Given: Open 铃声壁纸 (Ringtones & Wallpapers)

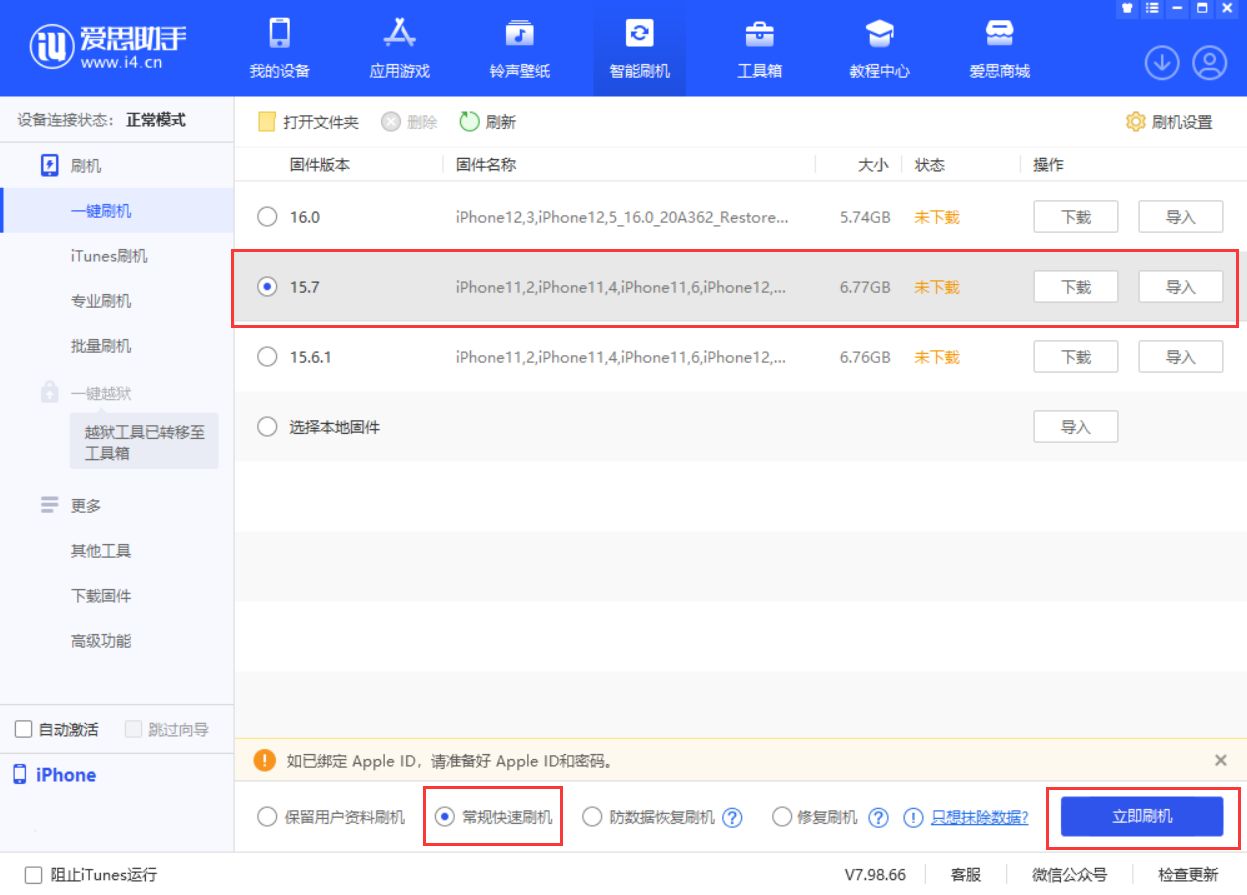Looking at the screenshot, I should pos(519,45).
